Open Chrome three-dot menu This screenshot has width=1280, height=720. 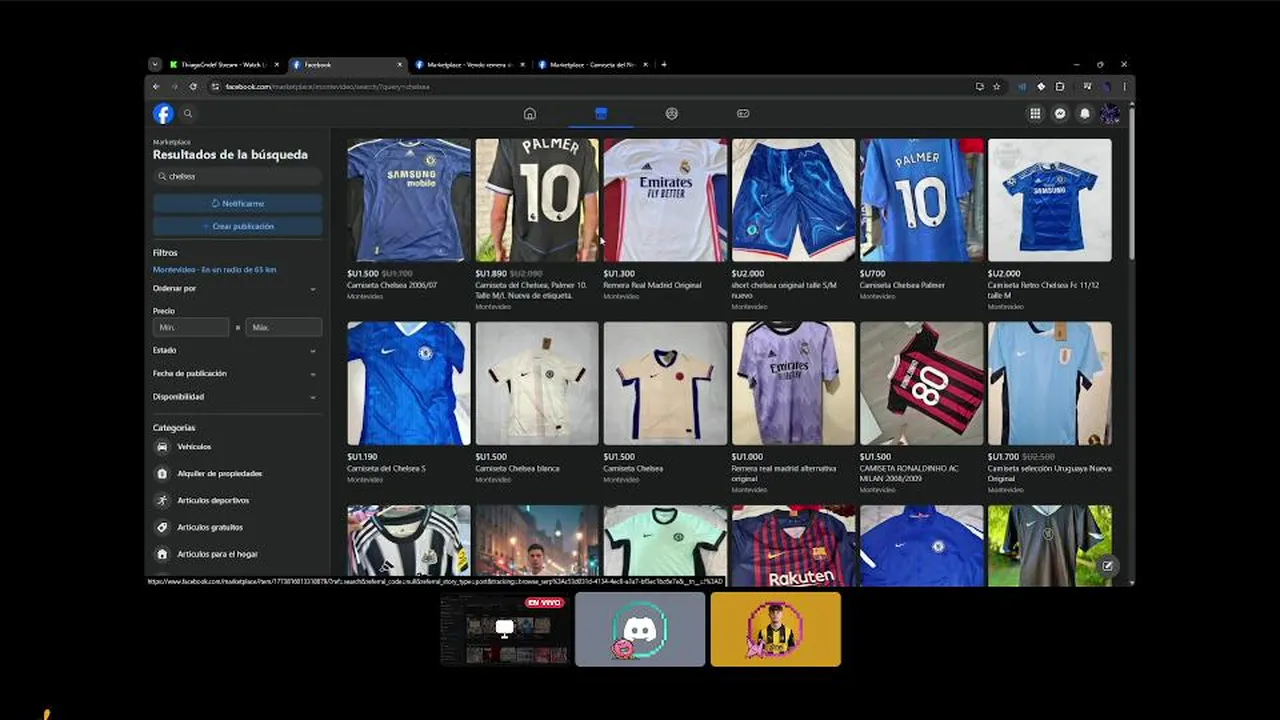(x=1124, y=87)
